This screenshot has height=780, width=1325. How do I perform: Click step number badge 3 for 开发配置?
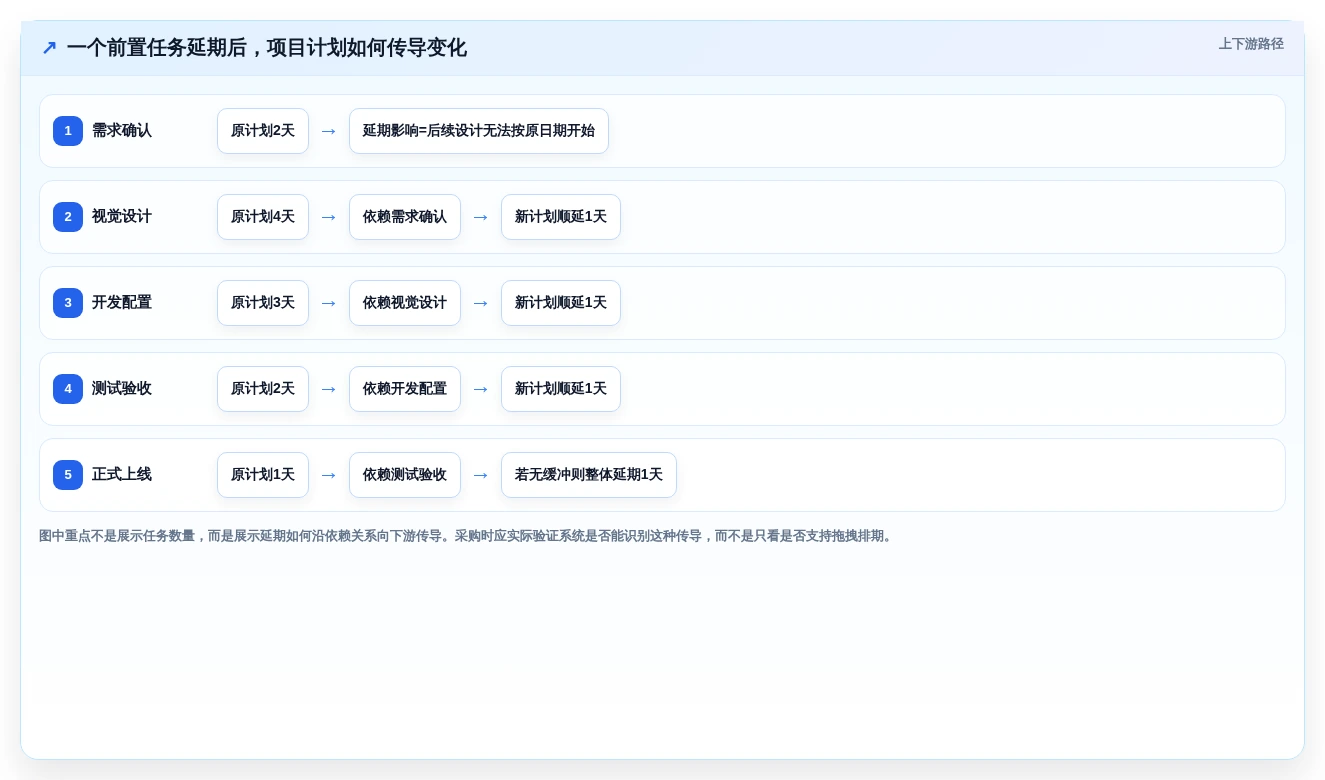point(68,303)
